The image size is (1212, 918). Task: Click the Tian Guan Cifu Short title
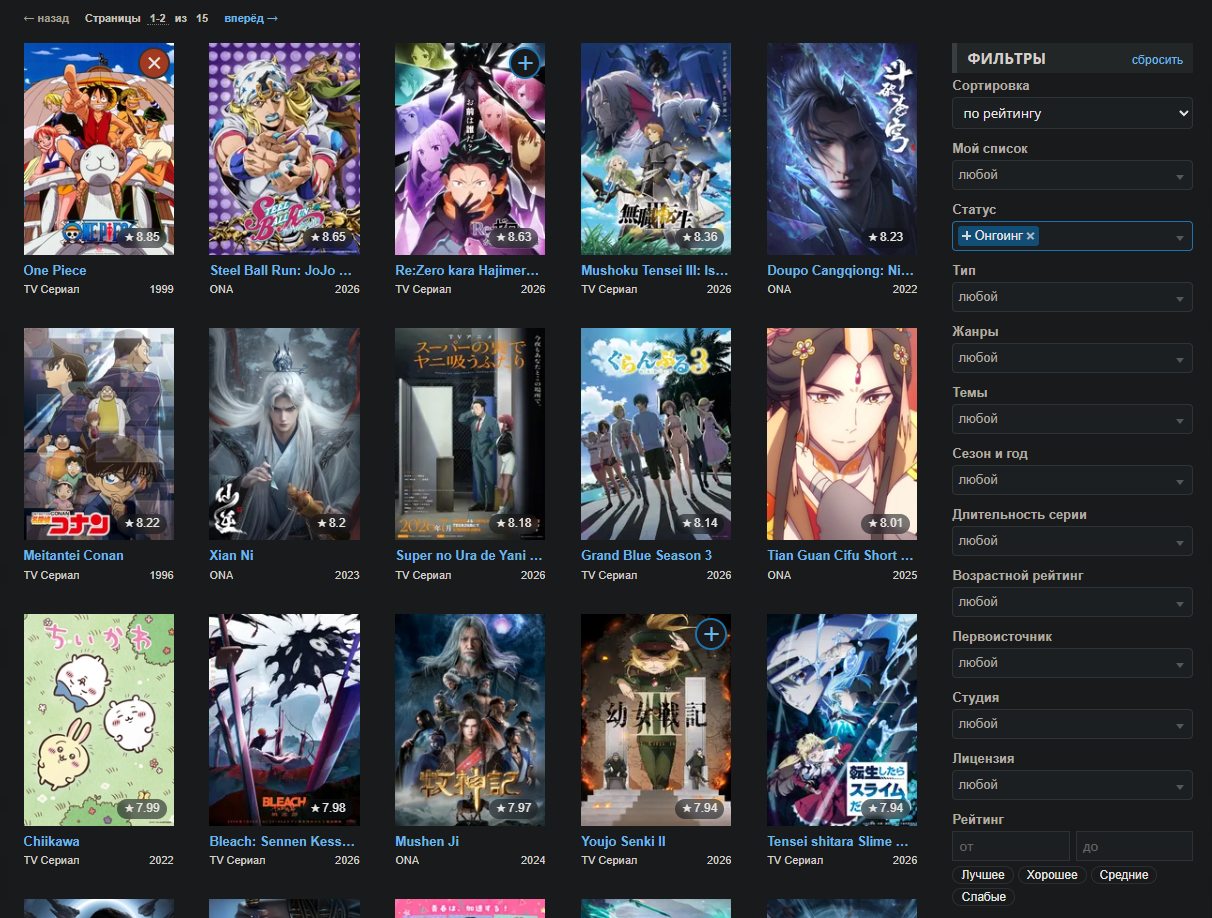click(x=840, y=555)
